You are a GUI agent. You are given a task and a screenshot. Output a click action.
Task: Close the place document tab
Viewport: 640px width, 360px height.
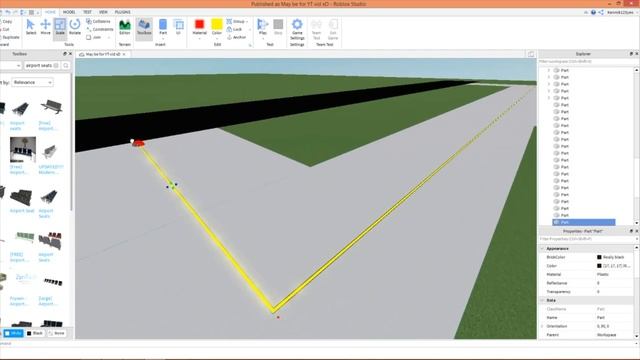[x=124, y=54]
